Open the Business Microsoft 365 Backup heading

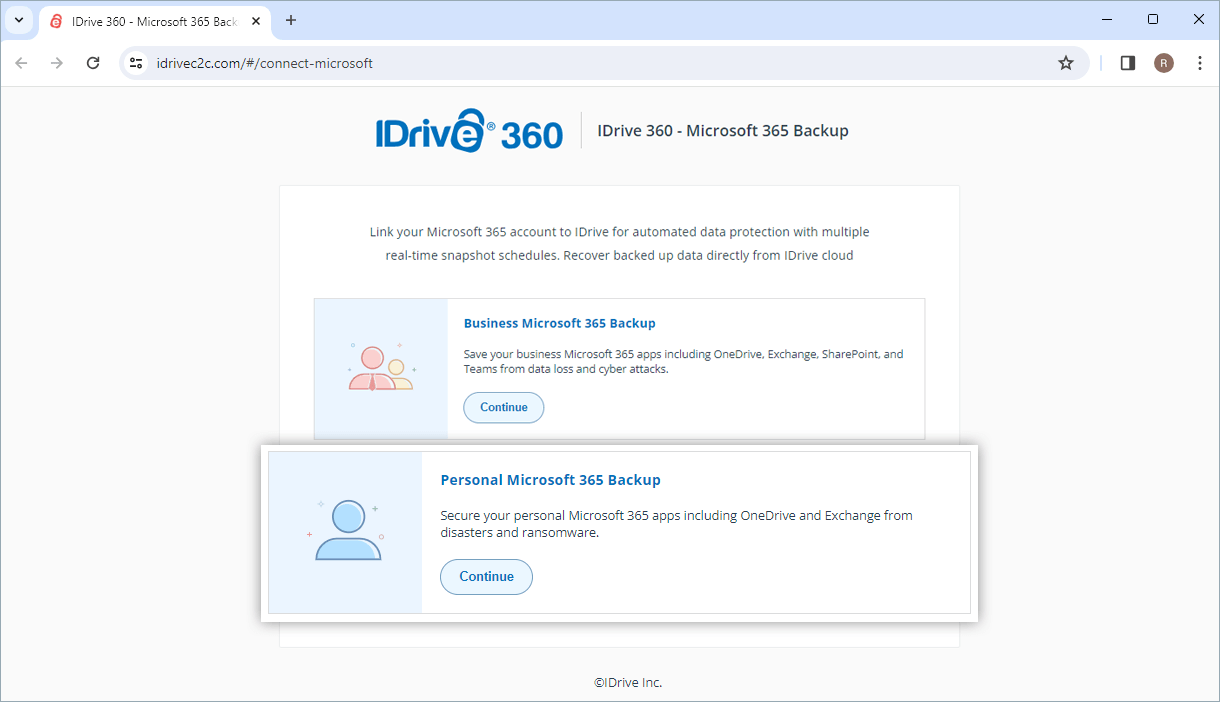[x=559, y=323]
